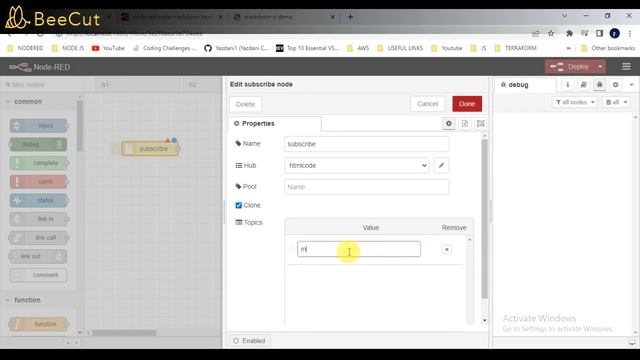Delete the subscribe node
Viewport: 640px width, 360px height.
(245, 104)
